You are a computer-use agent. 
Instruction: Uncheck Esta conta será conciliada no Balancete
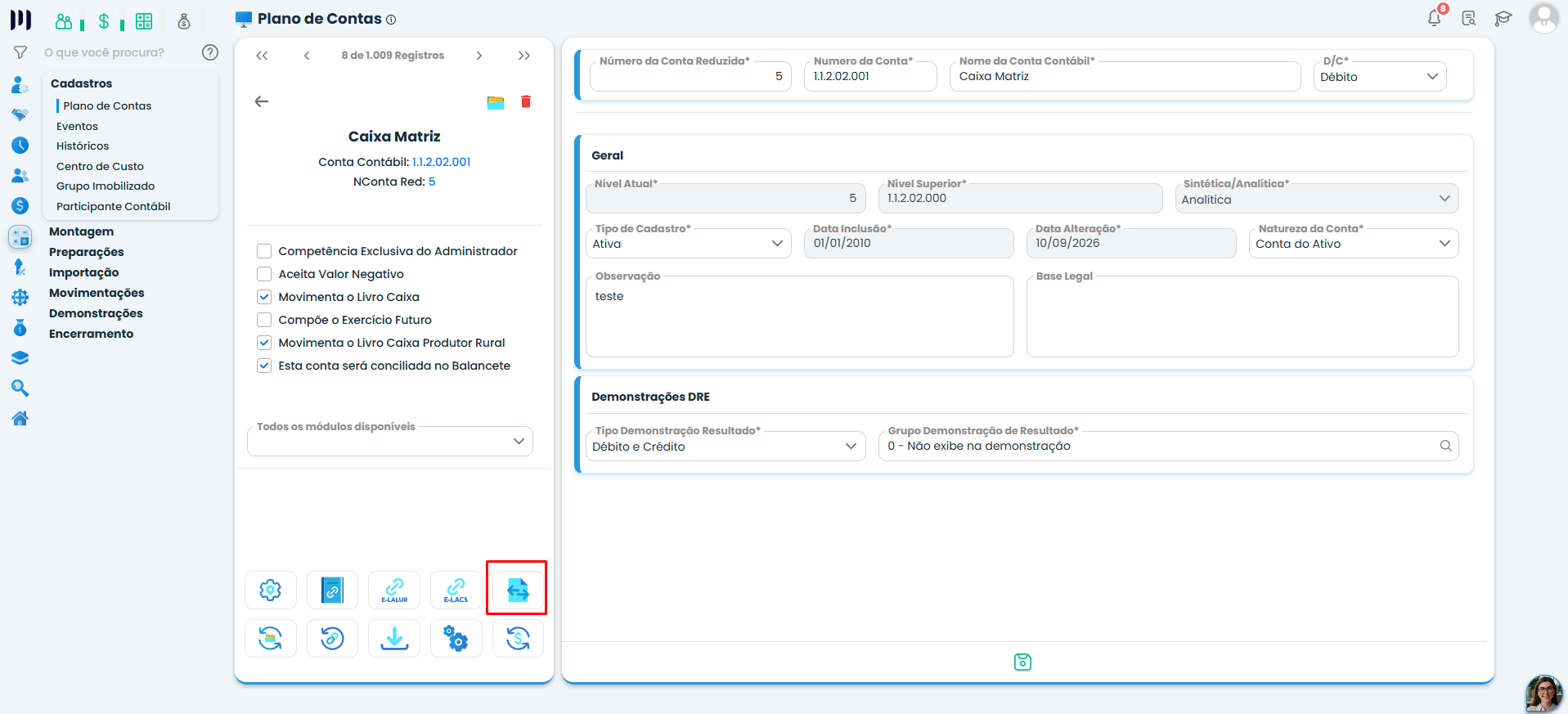[x=264, y=366]
